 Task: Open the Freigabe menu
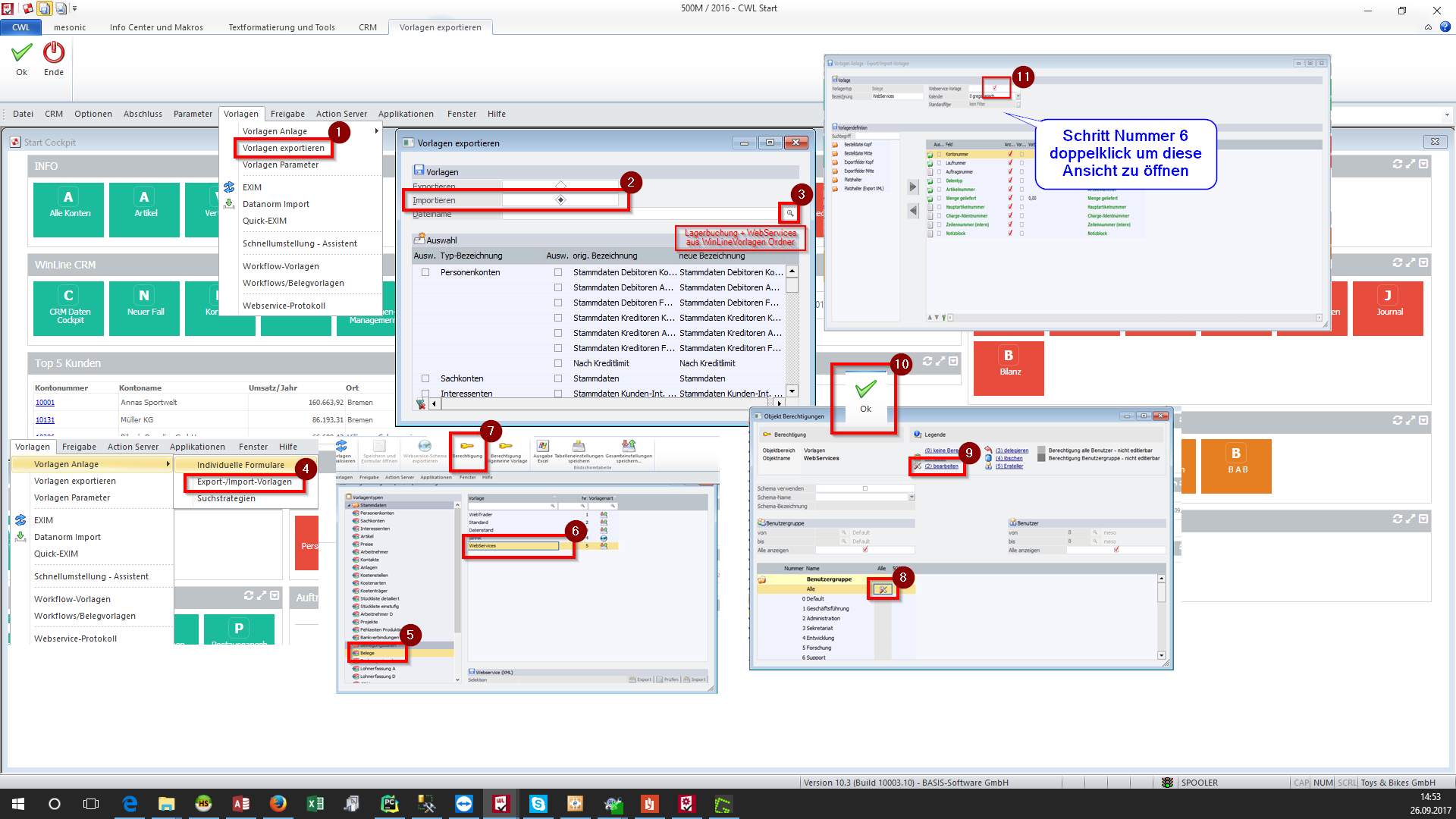pyautogui.click(x=287, y=114)
